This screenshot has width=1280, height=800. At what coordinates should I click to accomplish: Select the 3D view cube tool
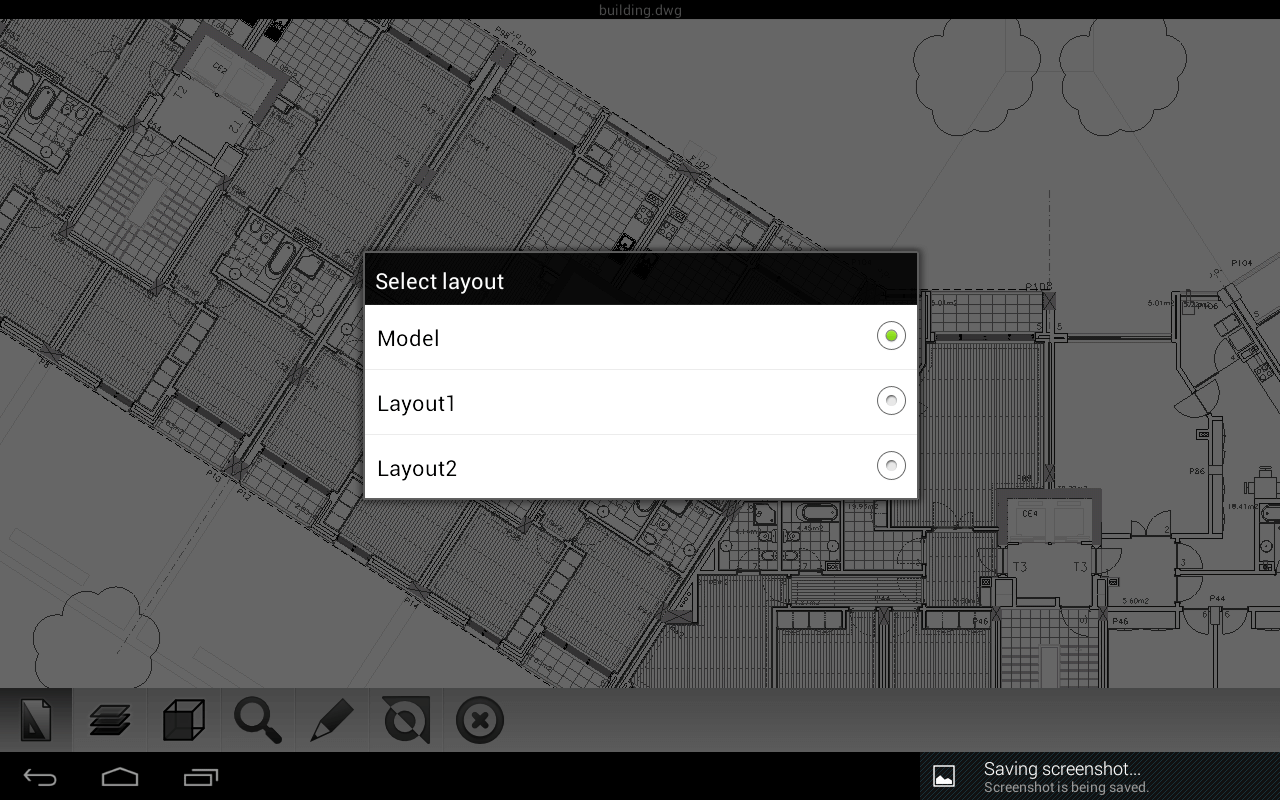[x=183, y=719]
